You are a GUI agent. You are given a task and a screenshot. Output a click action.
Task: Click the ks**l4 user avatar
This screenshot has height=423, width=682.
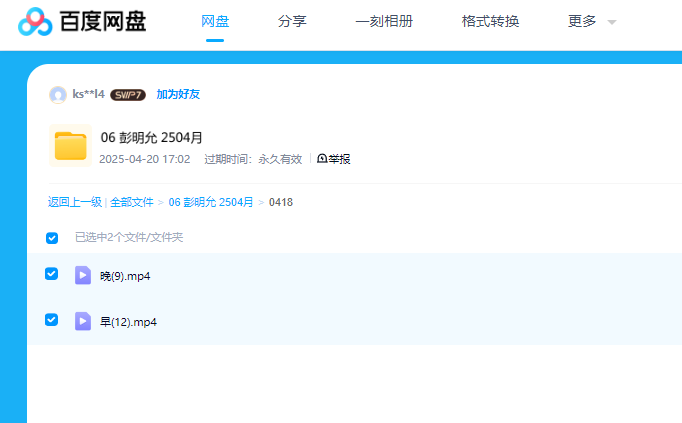coord(58,95)
